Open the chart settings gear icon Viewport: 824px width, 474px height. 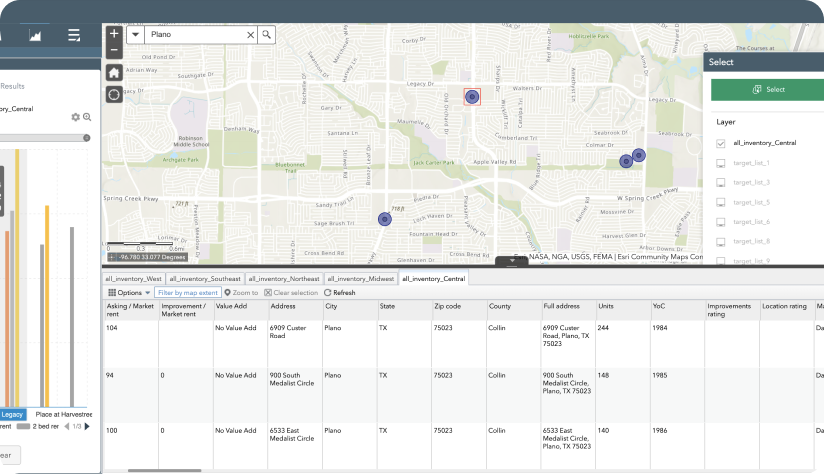tap(75, 117)
